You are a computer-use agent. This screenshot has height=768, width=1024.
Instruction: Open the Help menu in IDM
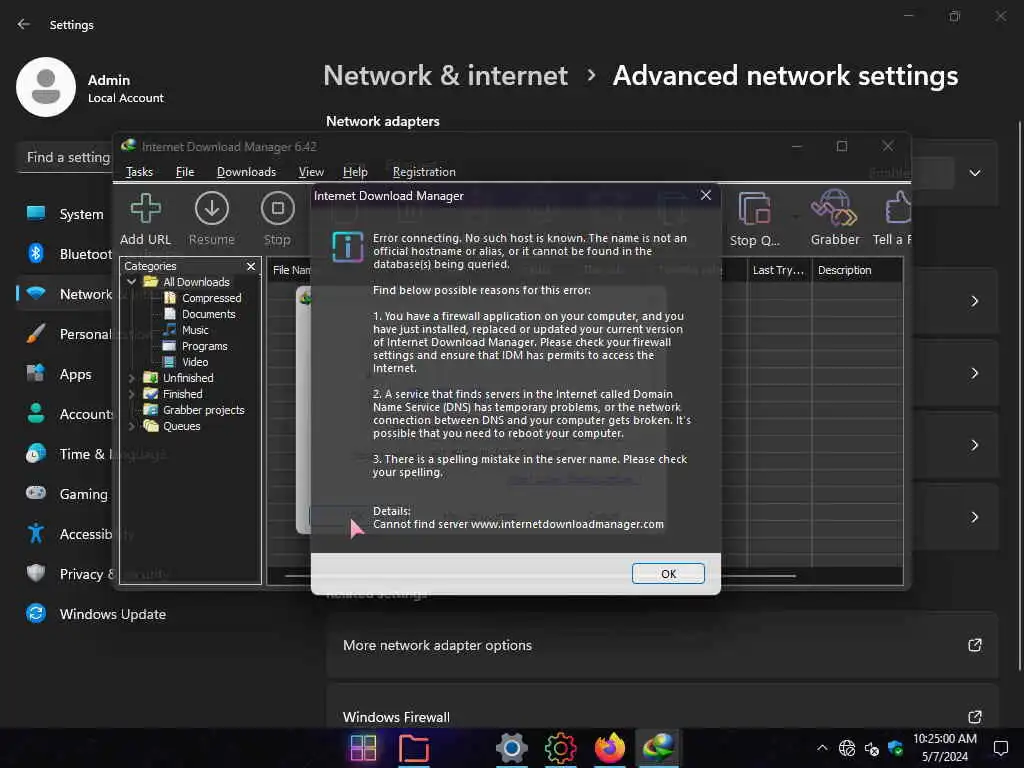pyautogui.click(x=355, y=172)
